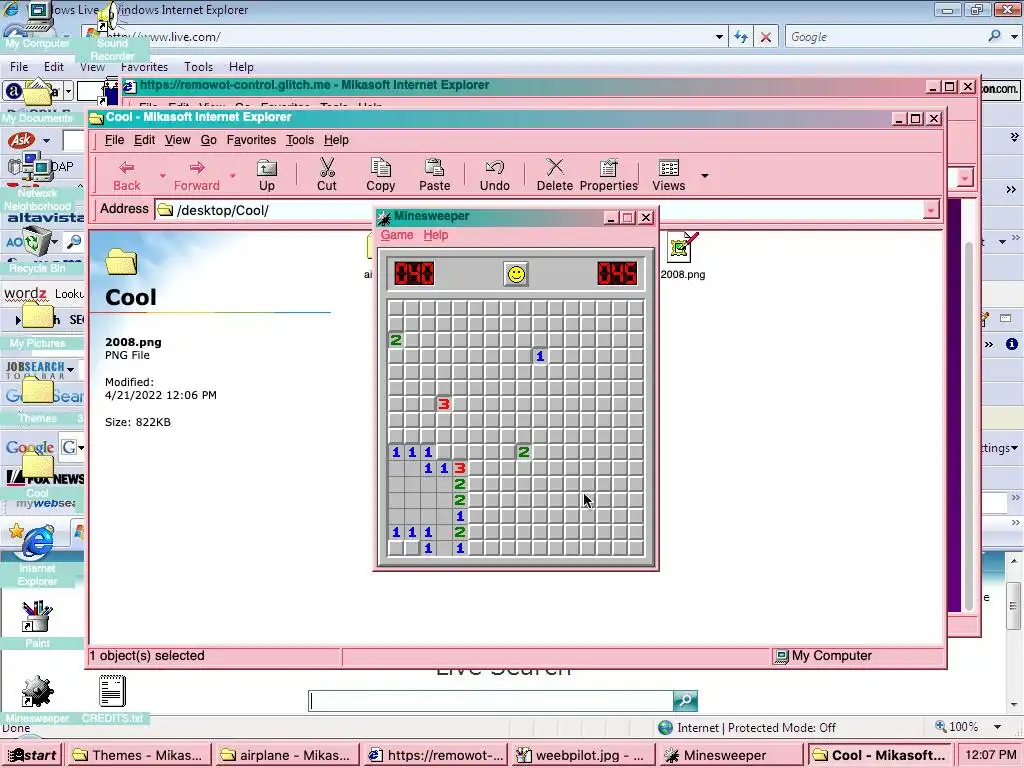Open the File menu in Cool window
The width and height of the screenshot is (1024, 768).
(114, 140)
